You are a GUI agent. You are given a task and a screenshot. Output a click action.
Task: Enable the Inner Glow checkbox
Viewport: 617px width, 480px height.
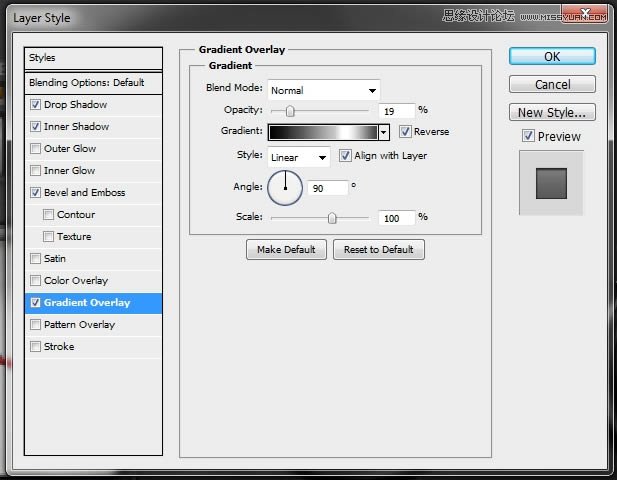pyautogui.click(x=35, y=171)
